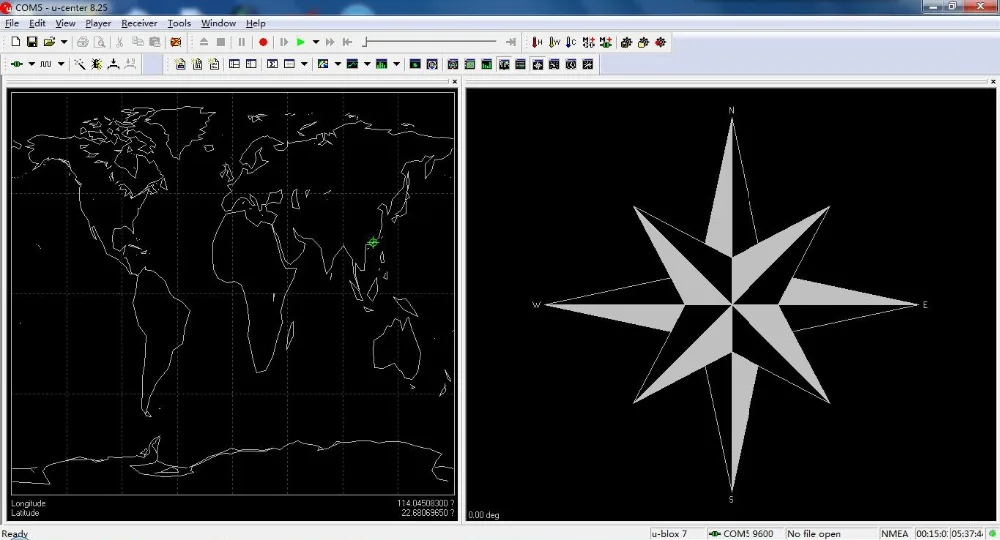Expand the Open folder dropdown arrow
Screen dimensions: 1000x540
pyautogui.click(x=64, y=42)
